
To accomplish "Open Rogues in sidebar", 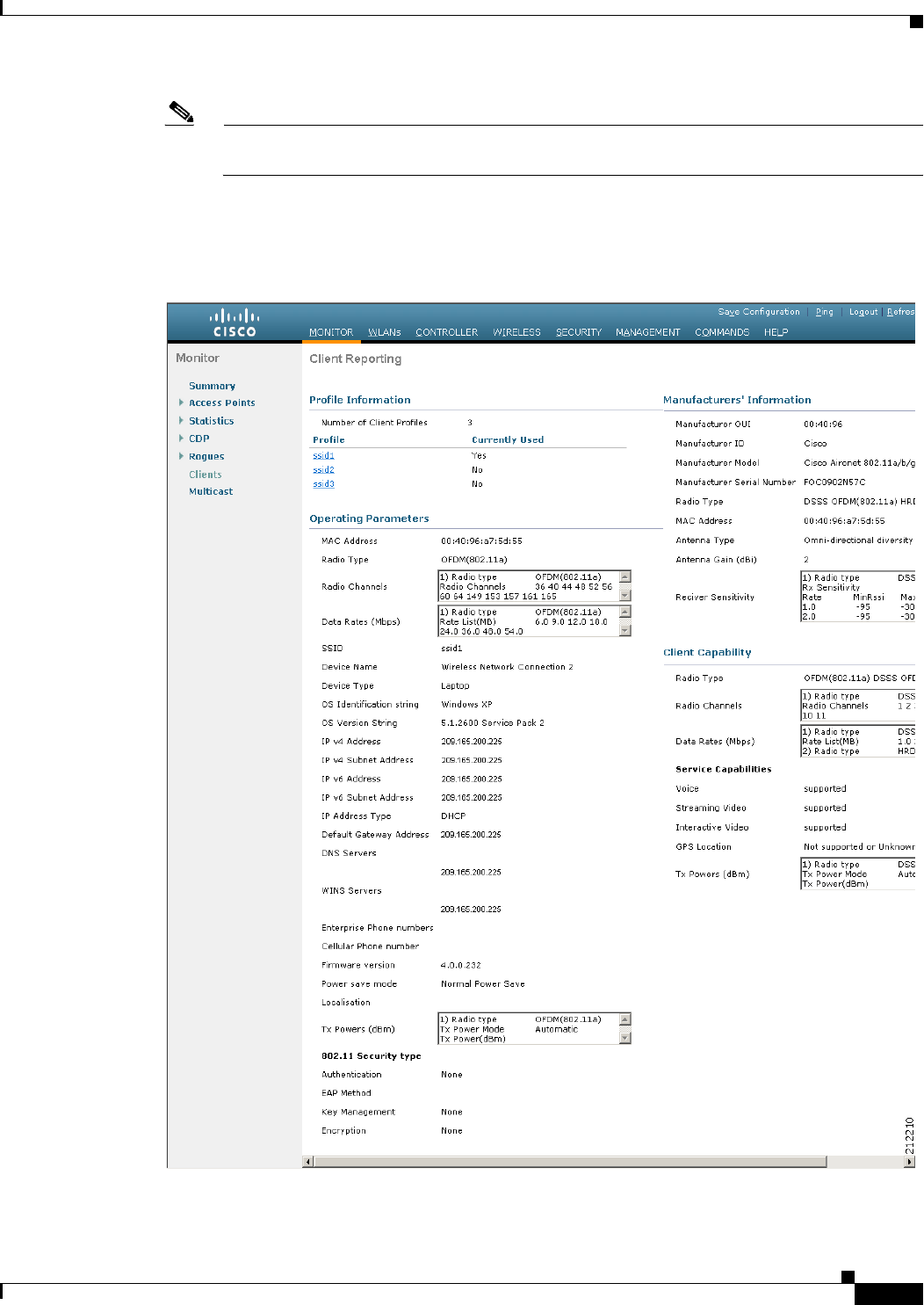I will click(x=206, y=456).
